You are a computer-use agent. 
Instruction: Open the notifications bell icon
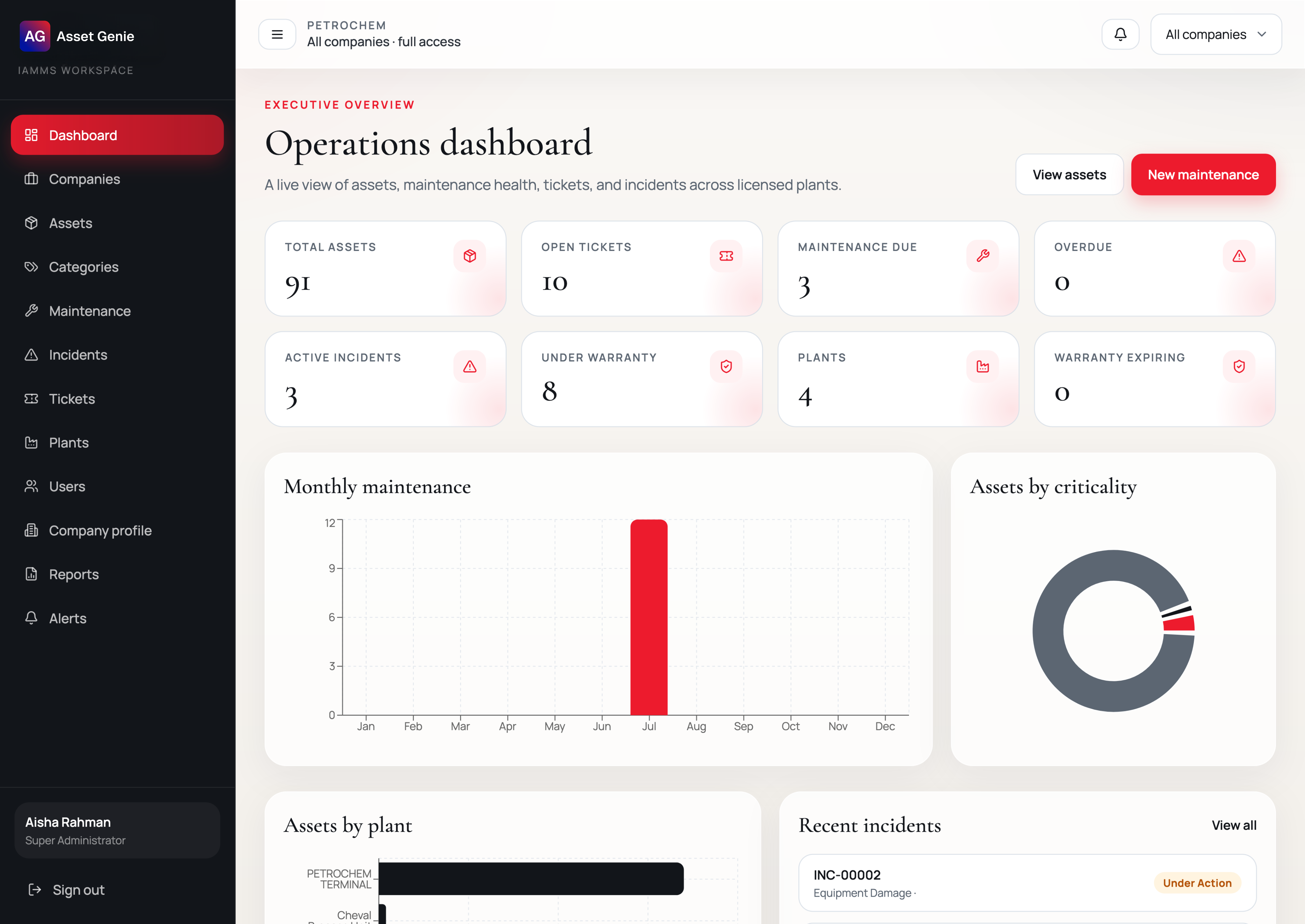pyautogui.click(x=1120, y=35)
